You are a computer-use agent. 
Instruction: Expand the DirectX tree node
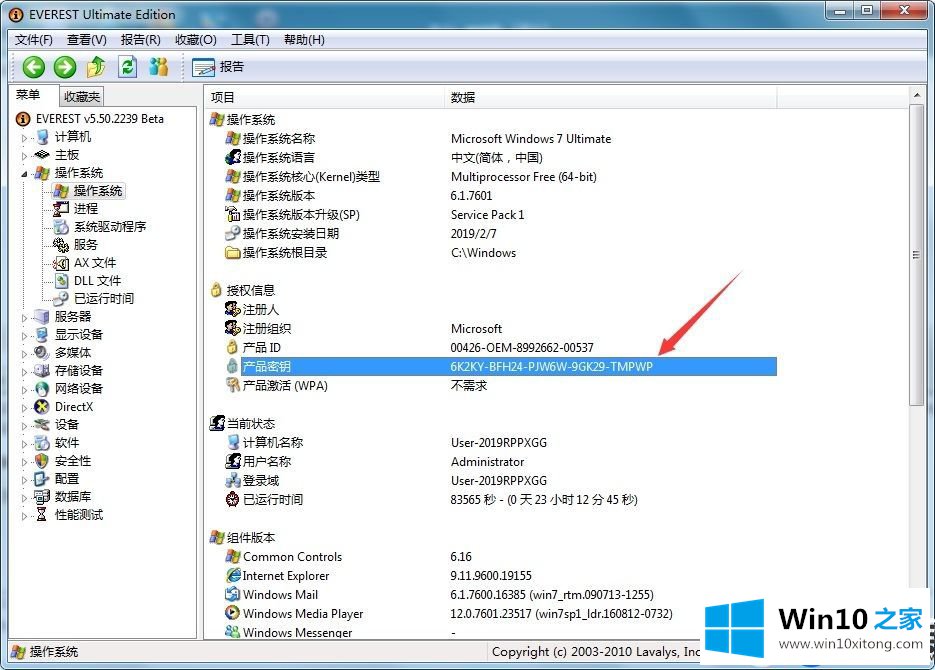click(24, 408)
